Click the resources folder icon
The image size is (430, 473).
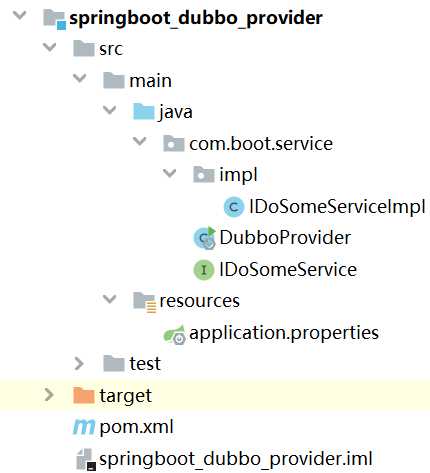(144, 302)
